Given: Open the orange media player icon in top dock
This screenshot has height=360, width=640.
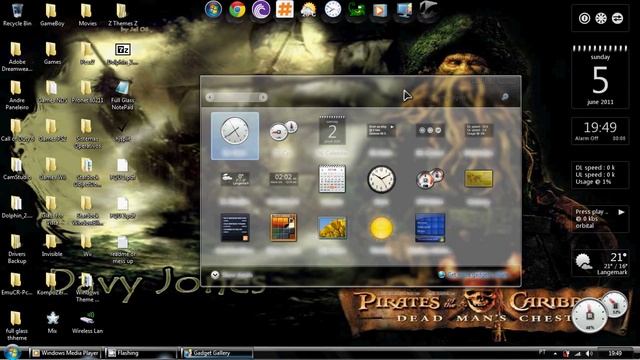Looking at the screenshot, I should [380, 10].
